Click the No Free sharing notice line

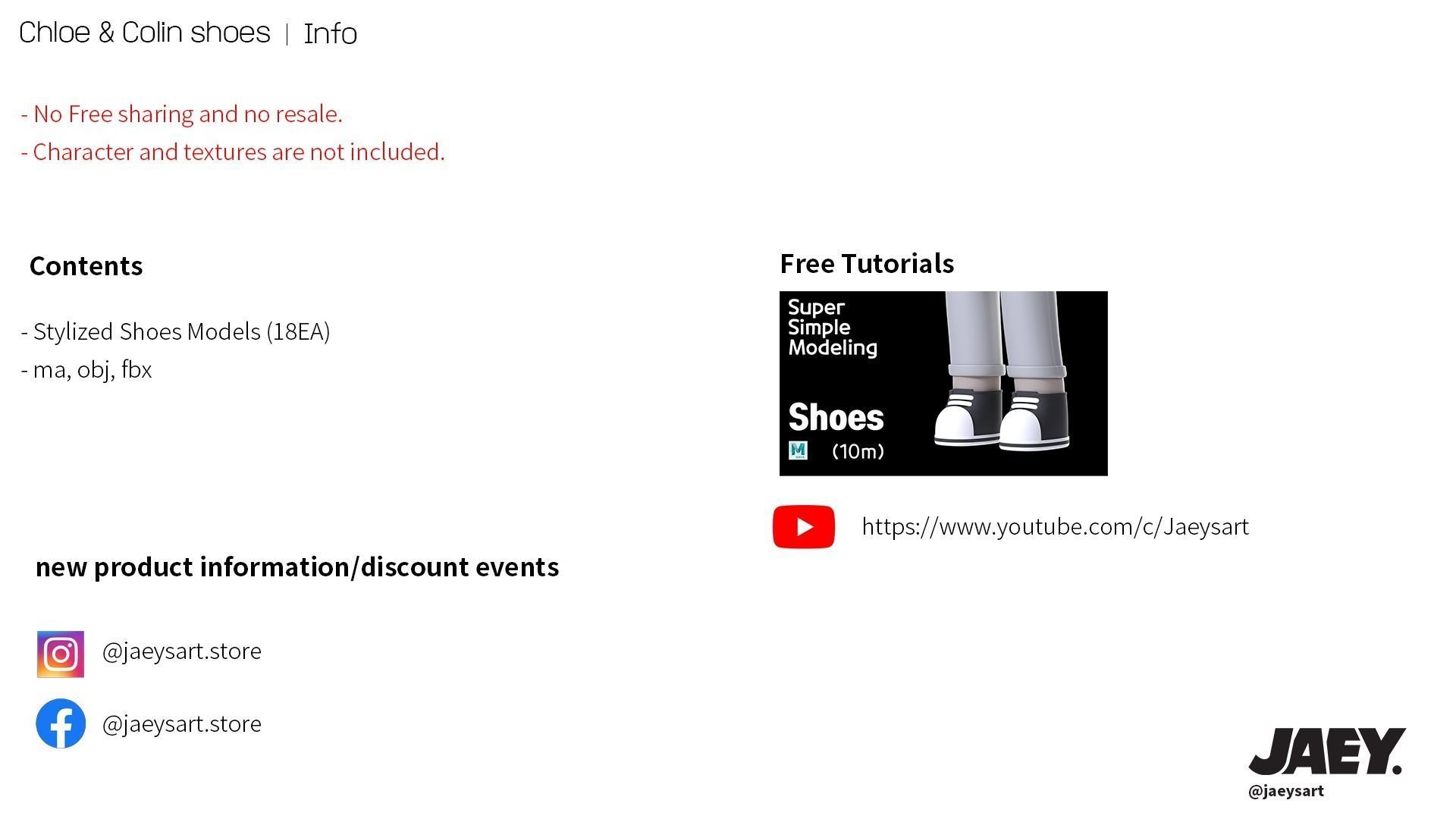tap(182, 115)
